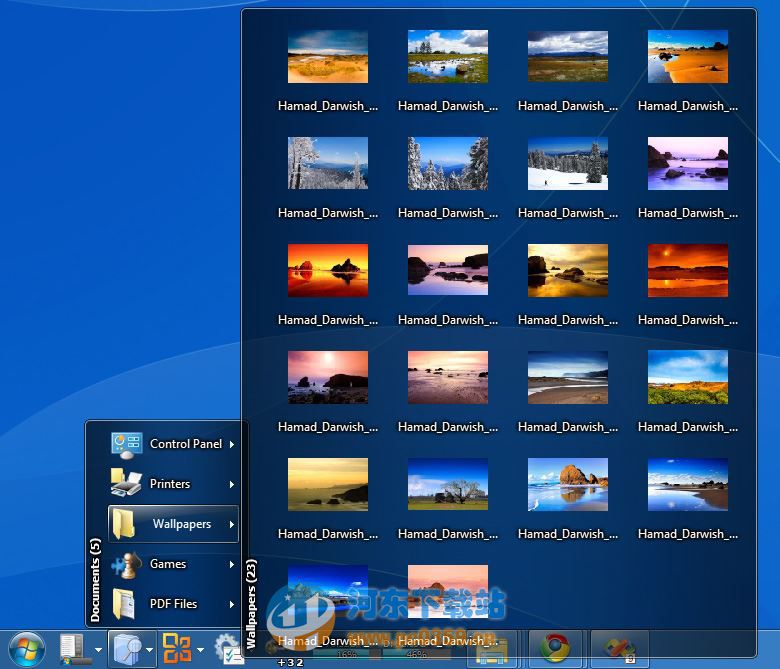Open the dark blue sky beach stream thumbnail
The height and width of the screenshot is (669, 780).
click(x=568, y=377)
